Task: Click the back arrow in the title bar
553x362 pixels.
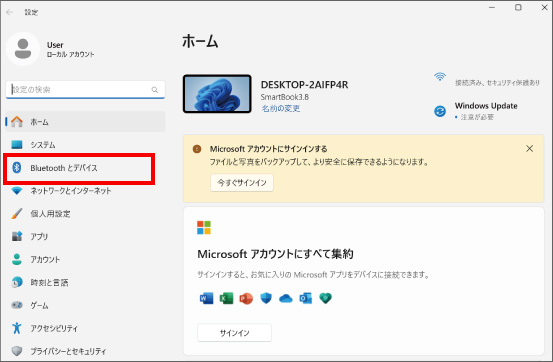Action: point(10,12)
